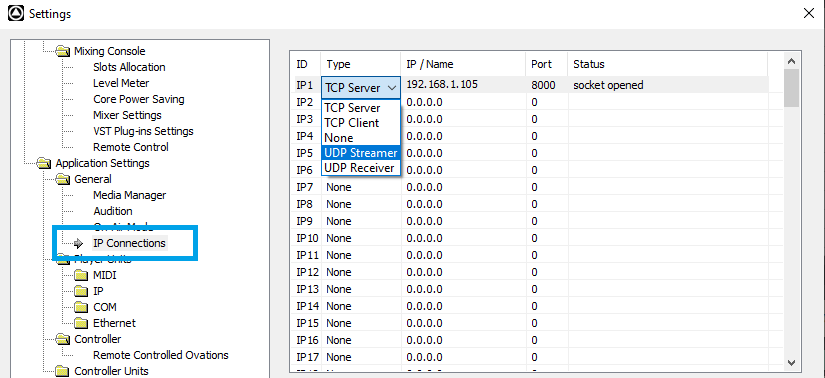Select Remote Controlled Ovations item
Screen dimensions: 825x378
pos(160,355)
